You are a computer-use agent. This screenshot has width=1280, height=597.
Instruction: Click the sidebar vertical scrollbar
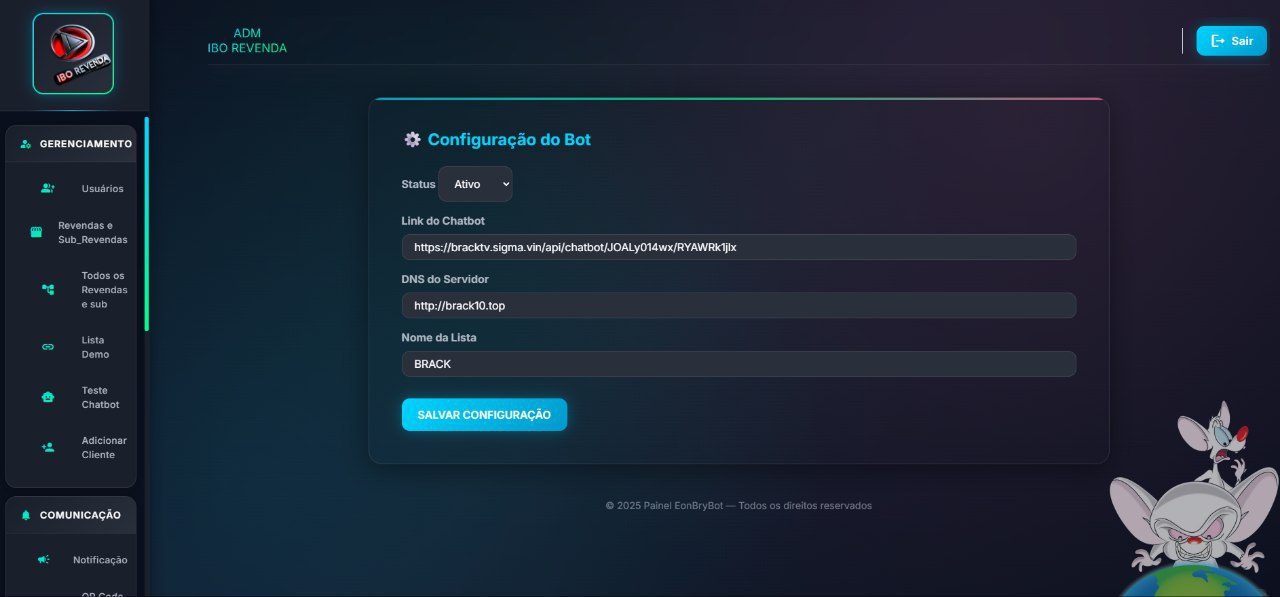point(146,224)
